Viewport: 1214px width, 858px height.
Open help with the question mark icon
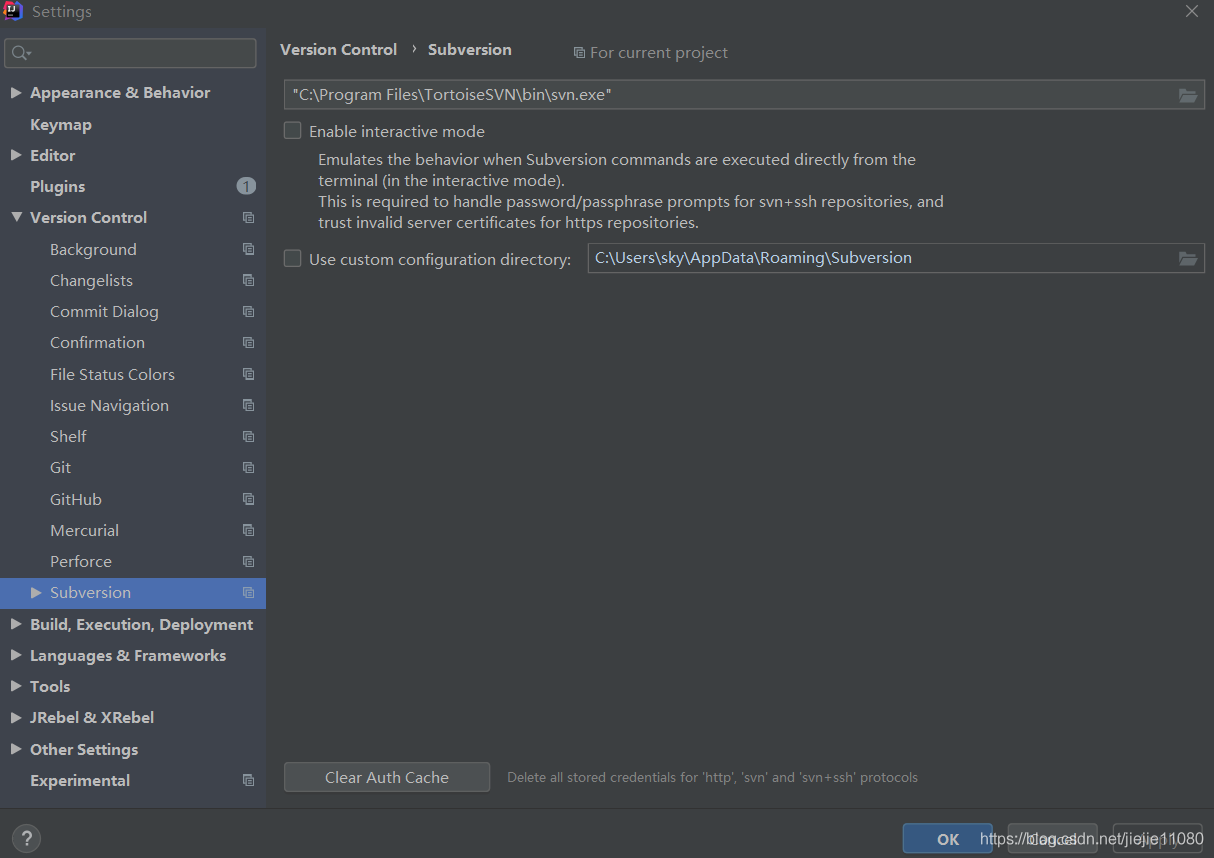(x=26, y=839)
